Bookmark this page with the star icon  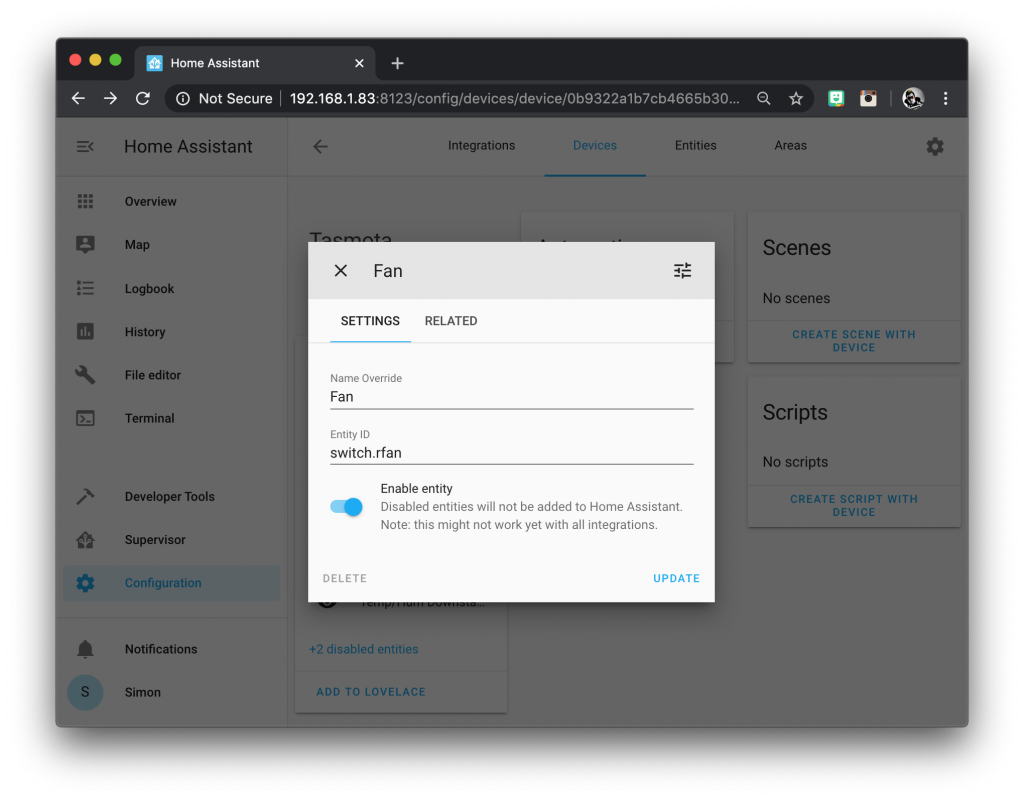click(x=795, y=99)
